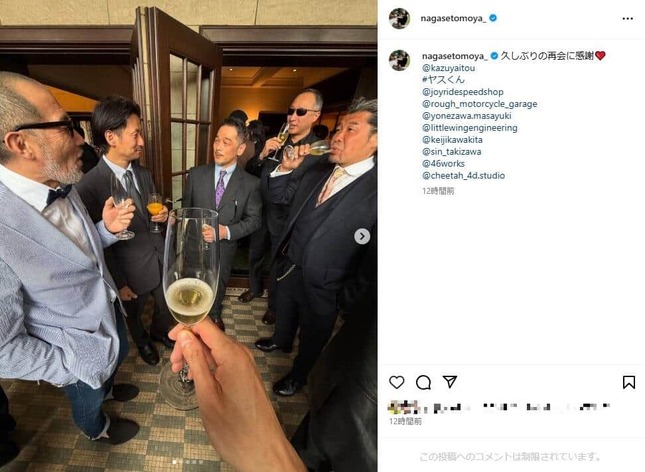Share post via paper plane icon
Screen dimensions: 645x472
point(450,382)
